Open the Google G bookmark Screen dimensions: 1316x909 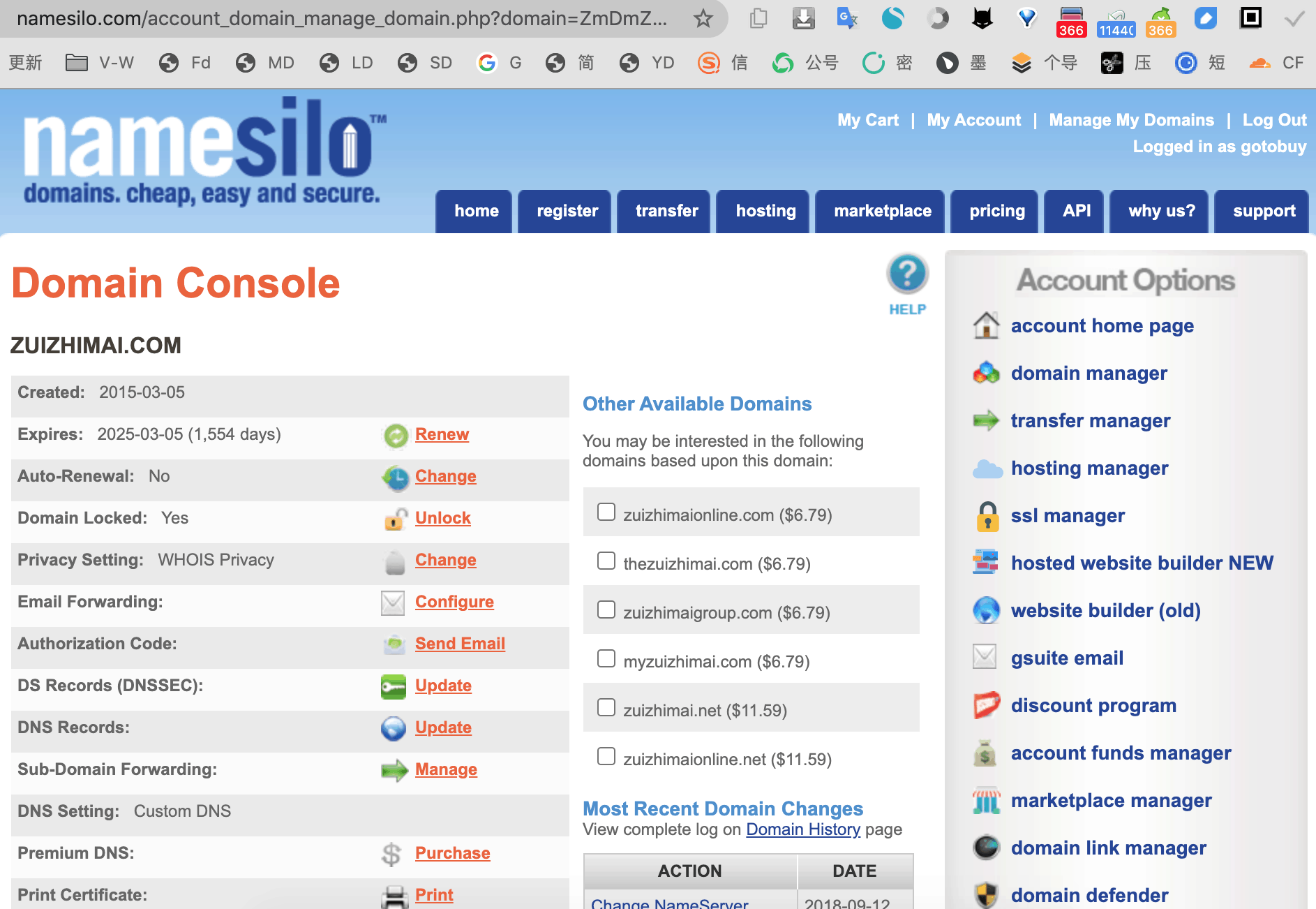click(500, 63)
